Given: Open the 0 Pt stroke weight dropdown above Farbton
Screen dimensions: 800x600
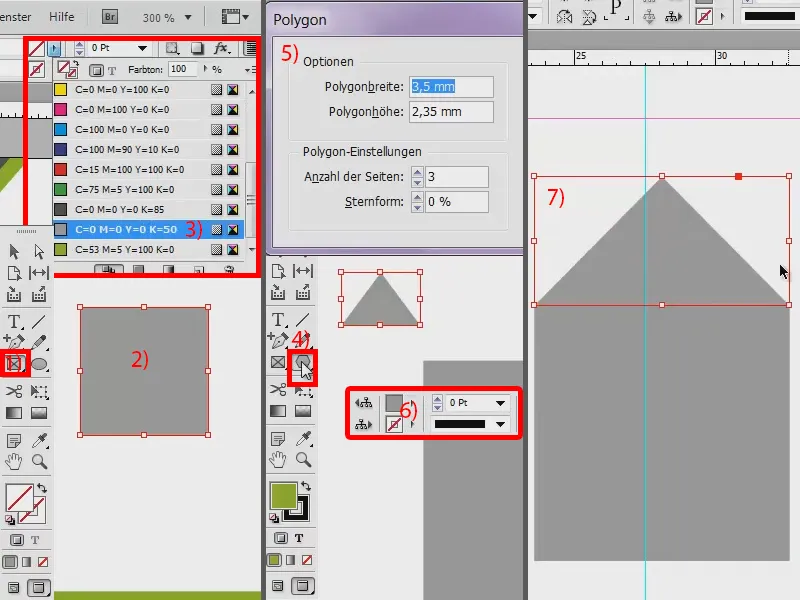Looking at the screenshot, I should 142,48.
